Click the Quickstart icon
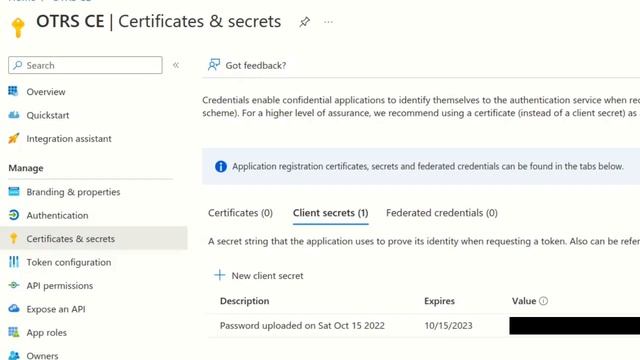The width and height of the screenshot is (640, 360). click(13, 115)
